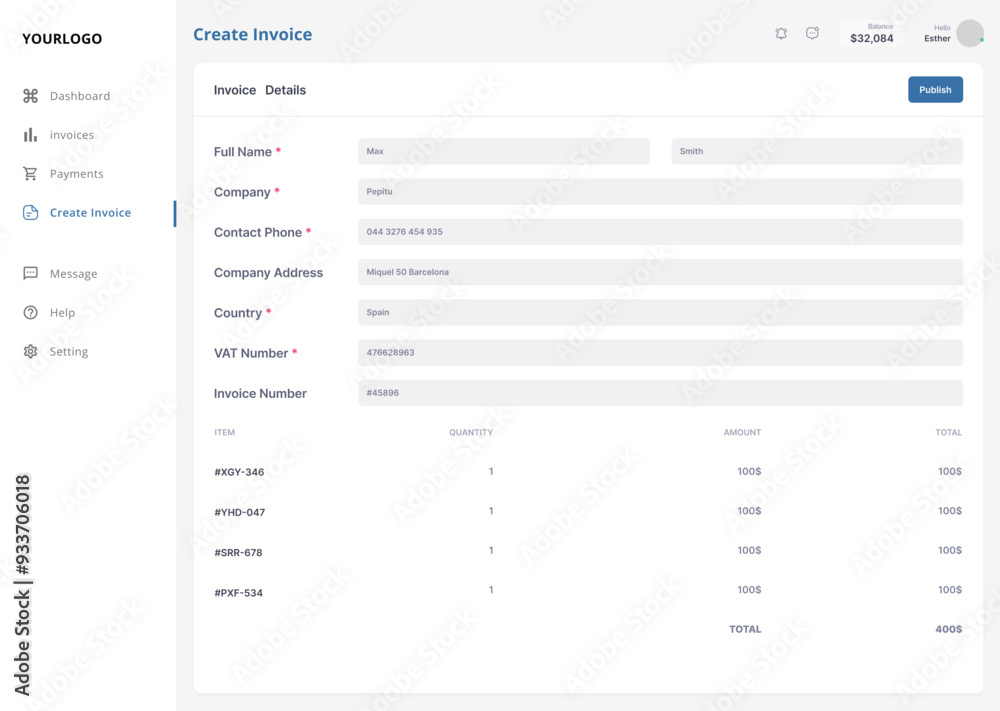Click quantity value for #XGY-346
This screenshot has height=711, width=1000.
pyautogui.click(x=491, y=471)
